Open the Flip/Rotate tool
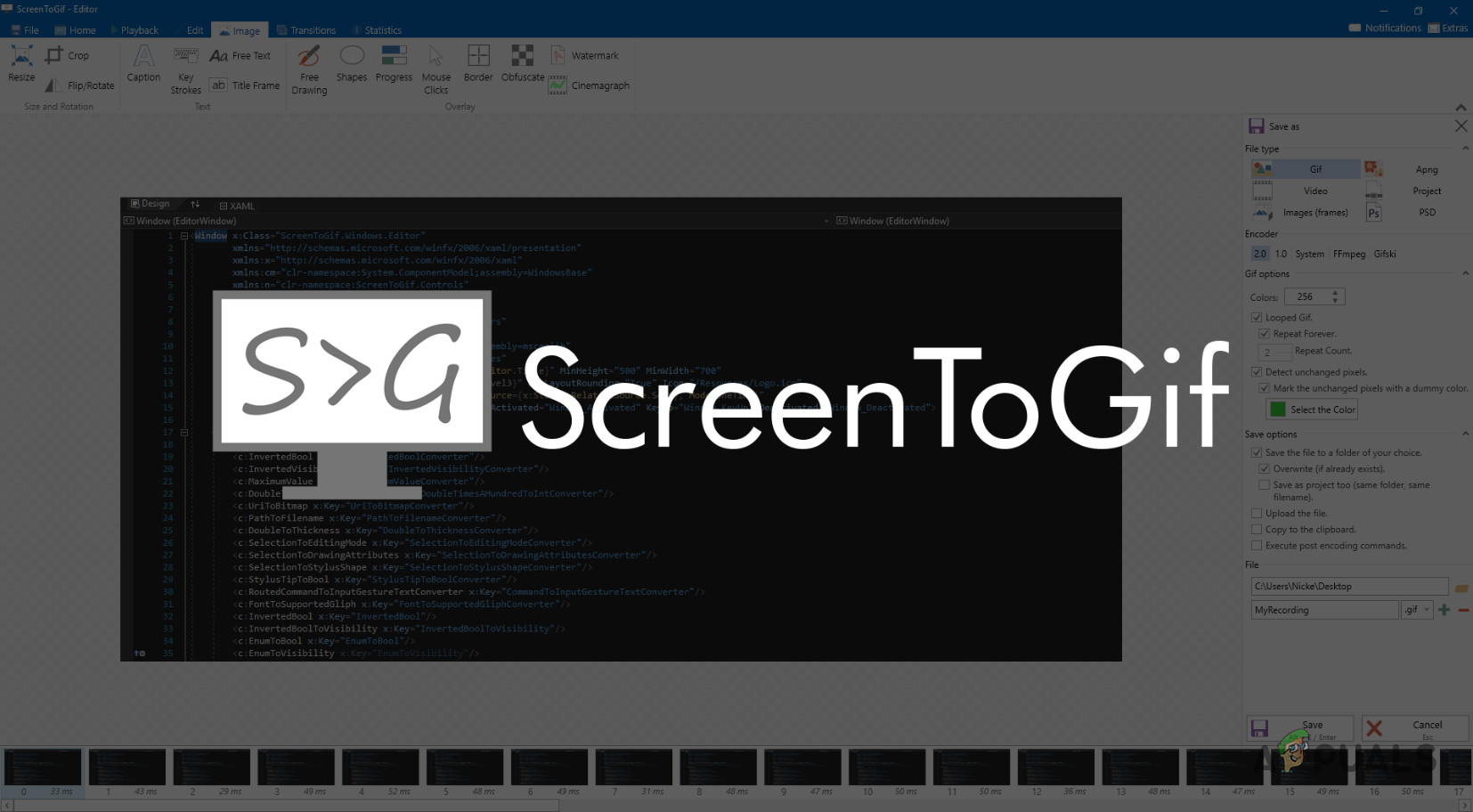The width and height of the screenshot is (1473, 812). tap(78, 85)
